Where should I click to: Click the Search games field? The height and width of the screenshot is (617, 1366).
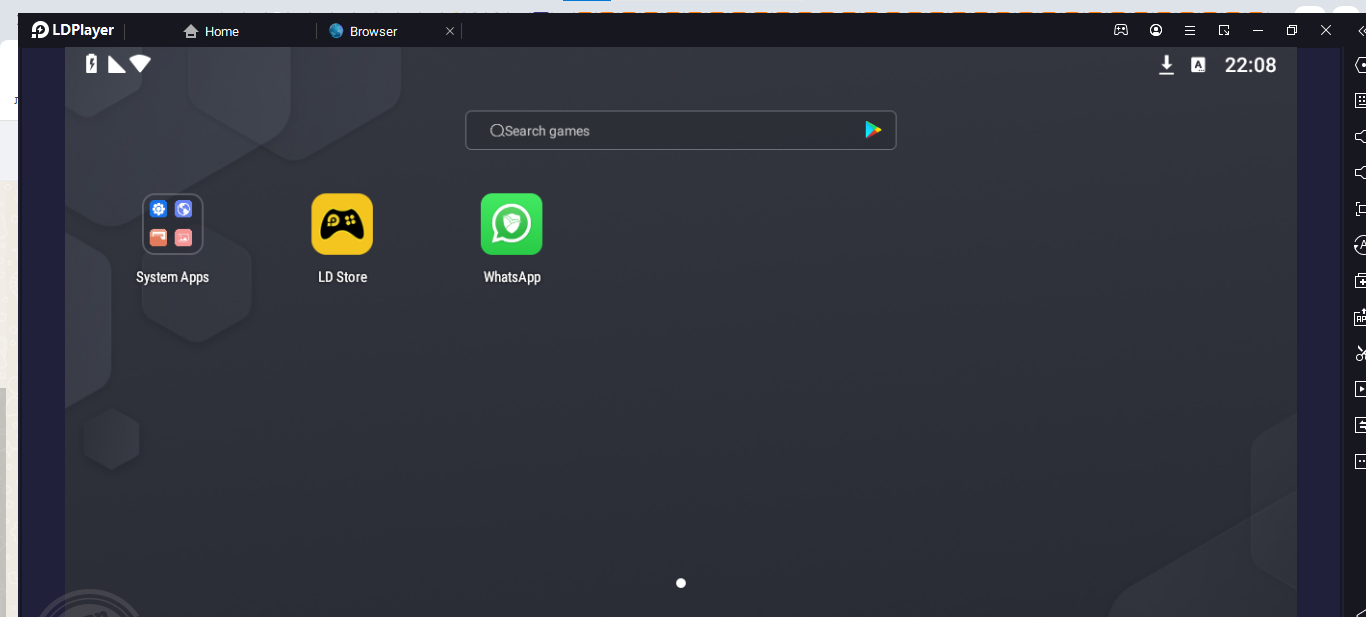[x=681, y=130]
